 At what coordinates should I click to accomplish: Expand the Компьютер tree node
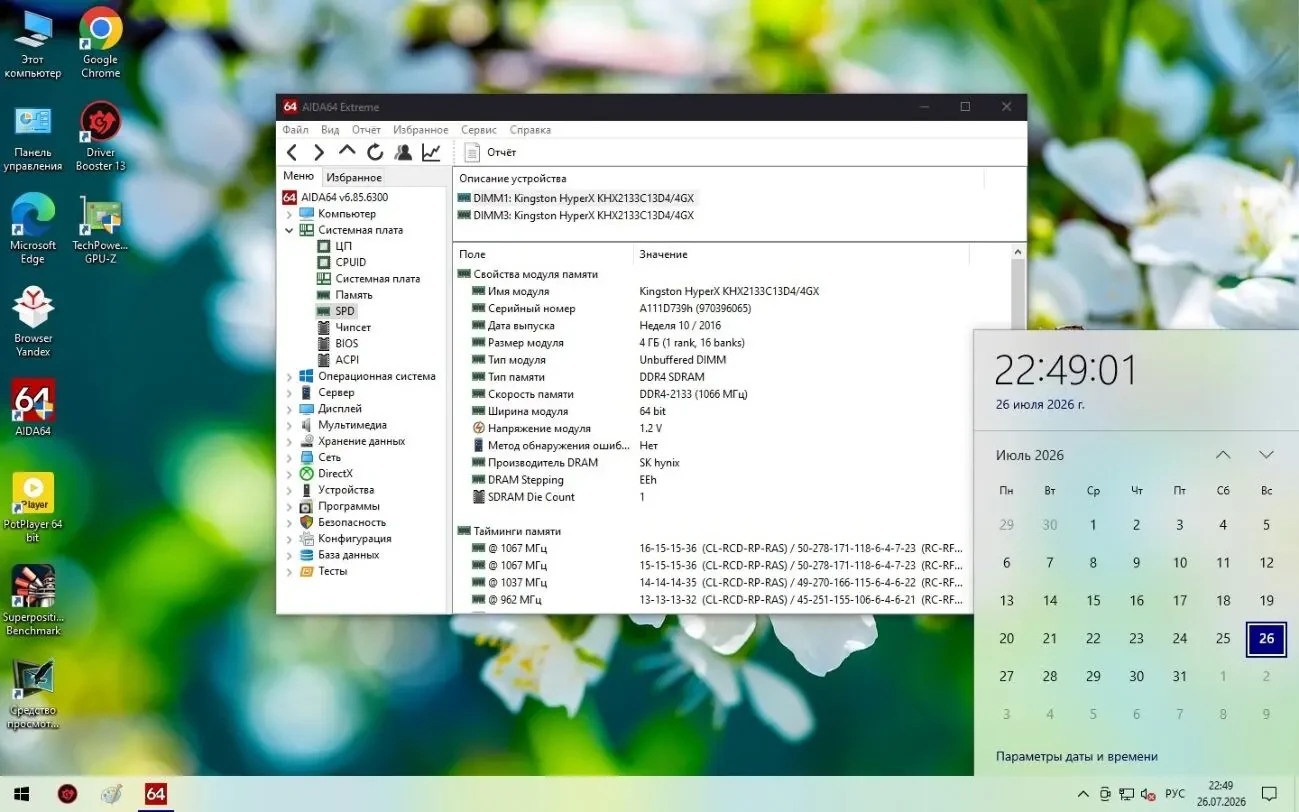290,214
